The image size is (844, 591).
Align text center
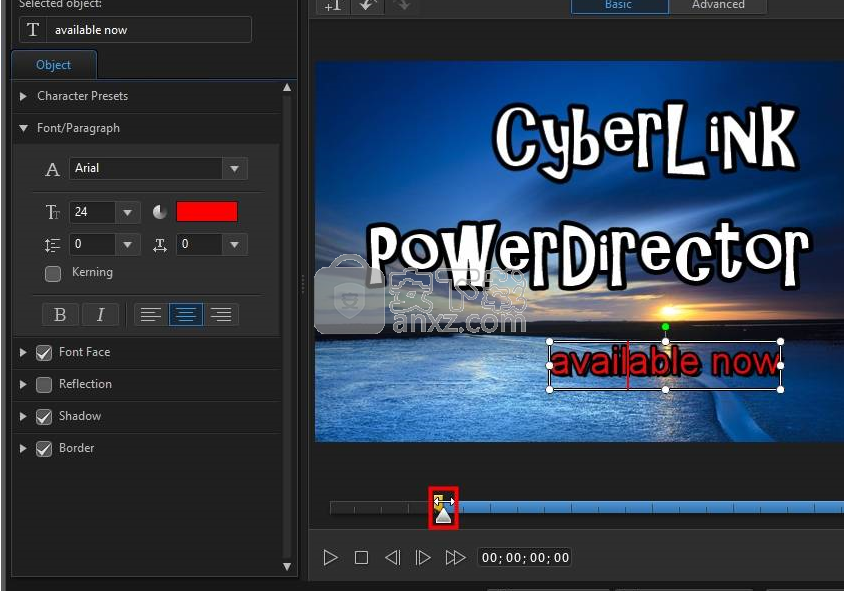(186, 314)
